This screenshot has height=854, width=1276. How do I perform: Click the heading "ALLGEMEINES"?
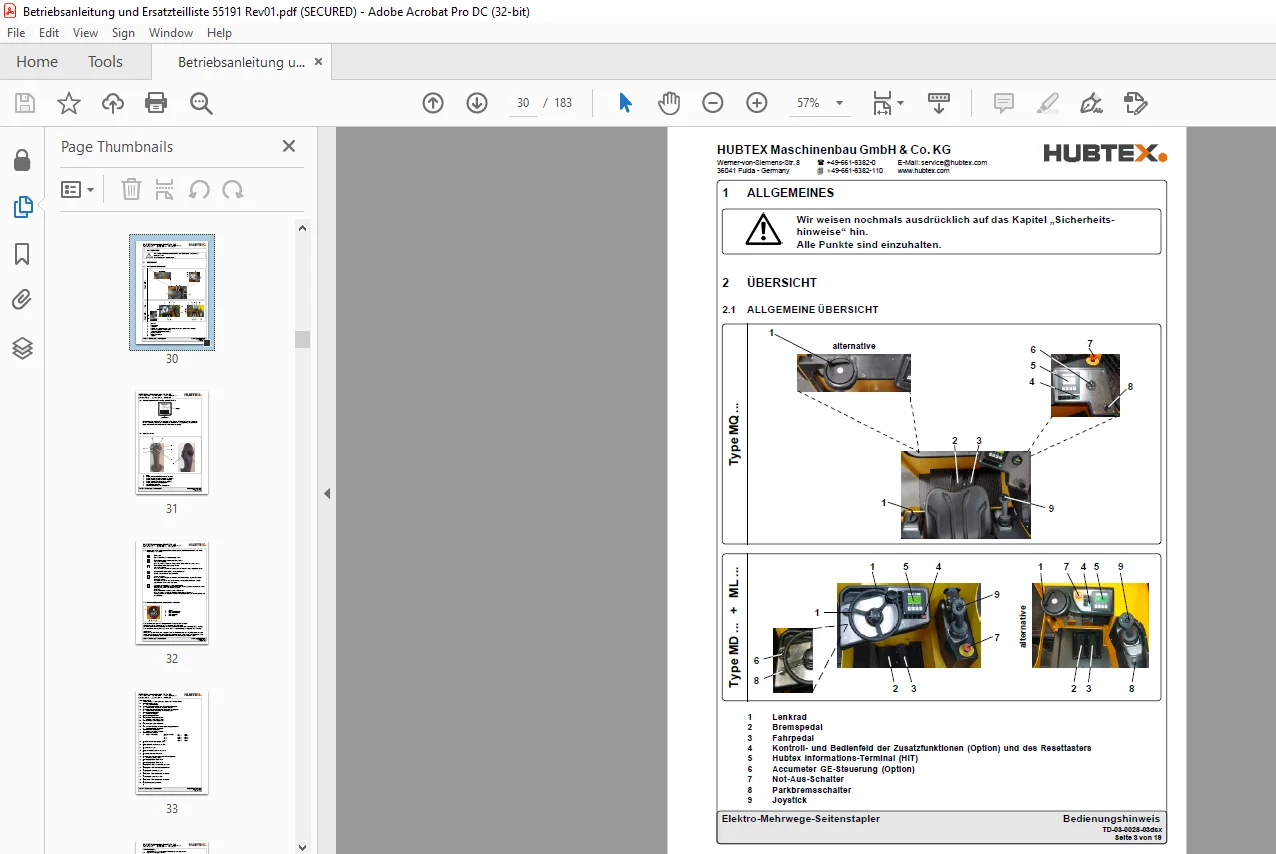[790, 193]
